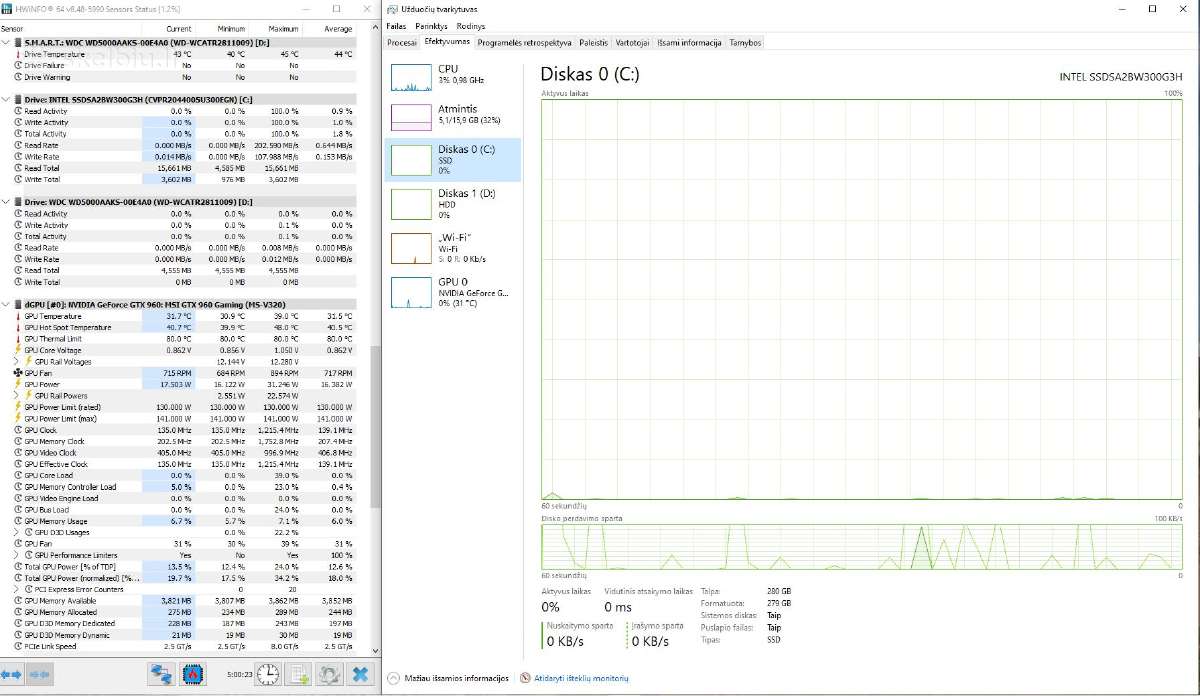Open Atidaryti išteklių monitorių link

point(580,678)
